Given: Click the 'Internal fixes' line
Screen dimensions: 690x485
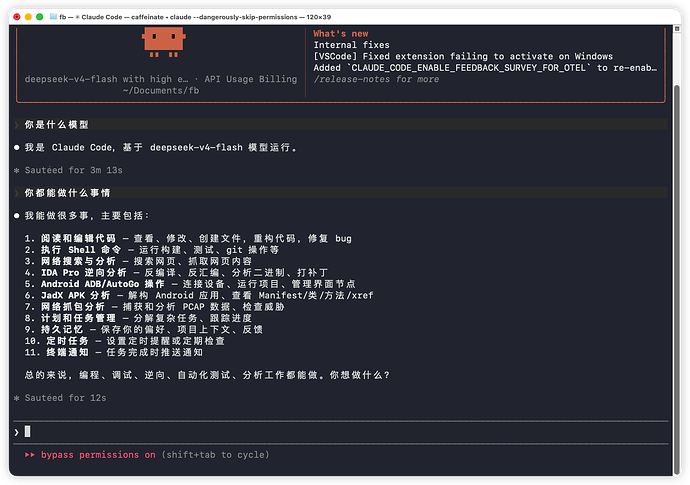Looking at the screenshot, I should point(351,45).
